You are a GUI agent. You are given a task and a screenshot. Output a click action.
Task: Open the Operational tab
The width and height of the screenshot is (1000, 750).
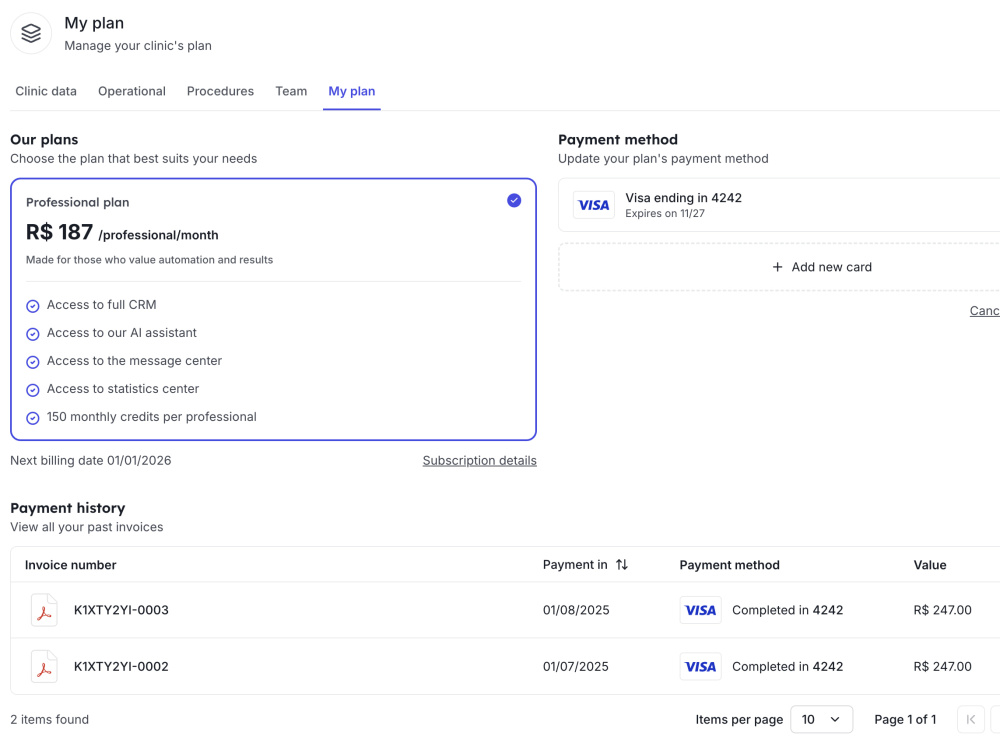(x=132, y=91)
